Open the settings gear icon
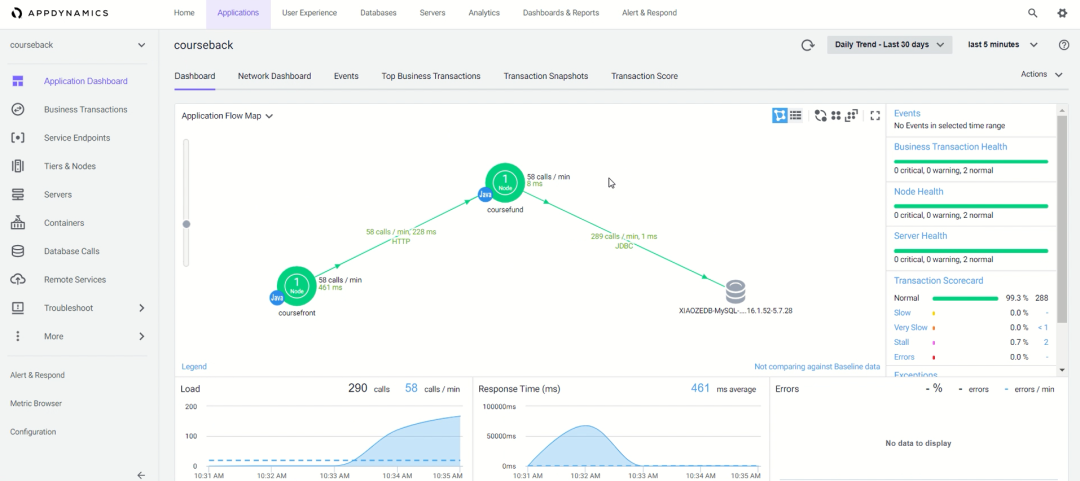Screen dimensions: 1080x481 point(1062,13)
